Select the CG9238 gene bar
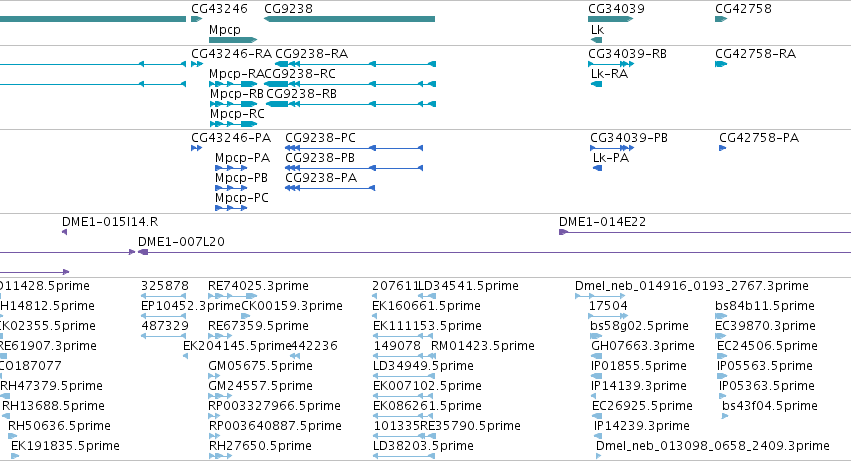Viewport: 851px width, 461px height. coord(350,19)
